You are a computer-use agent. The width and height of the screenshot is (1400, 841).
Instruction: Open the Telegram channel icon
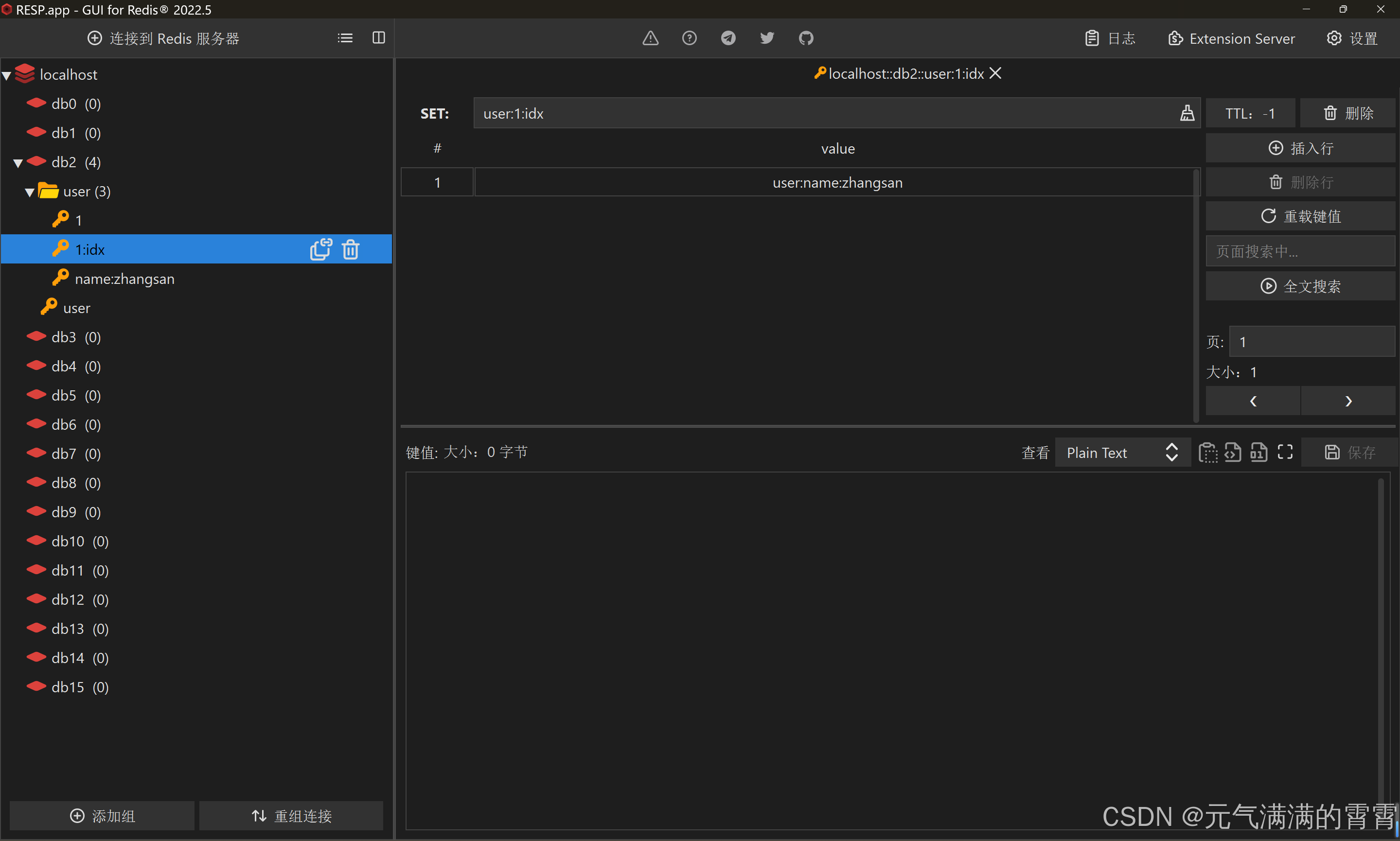click(728, 38)
